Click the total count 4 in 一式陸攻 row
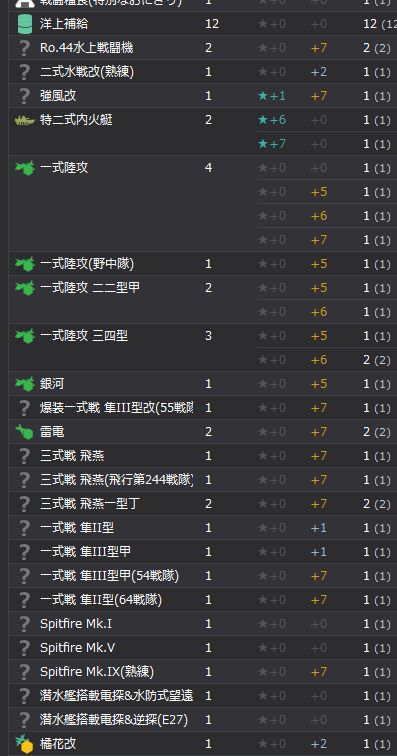 tap(208, 168)
